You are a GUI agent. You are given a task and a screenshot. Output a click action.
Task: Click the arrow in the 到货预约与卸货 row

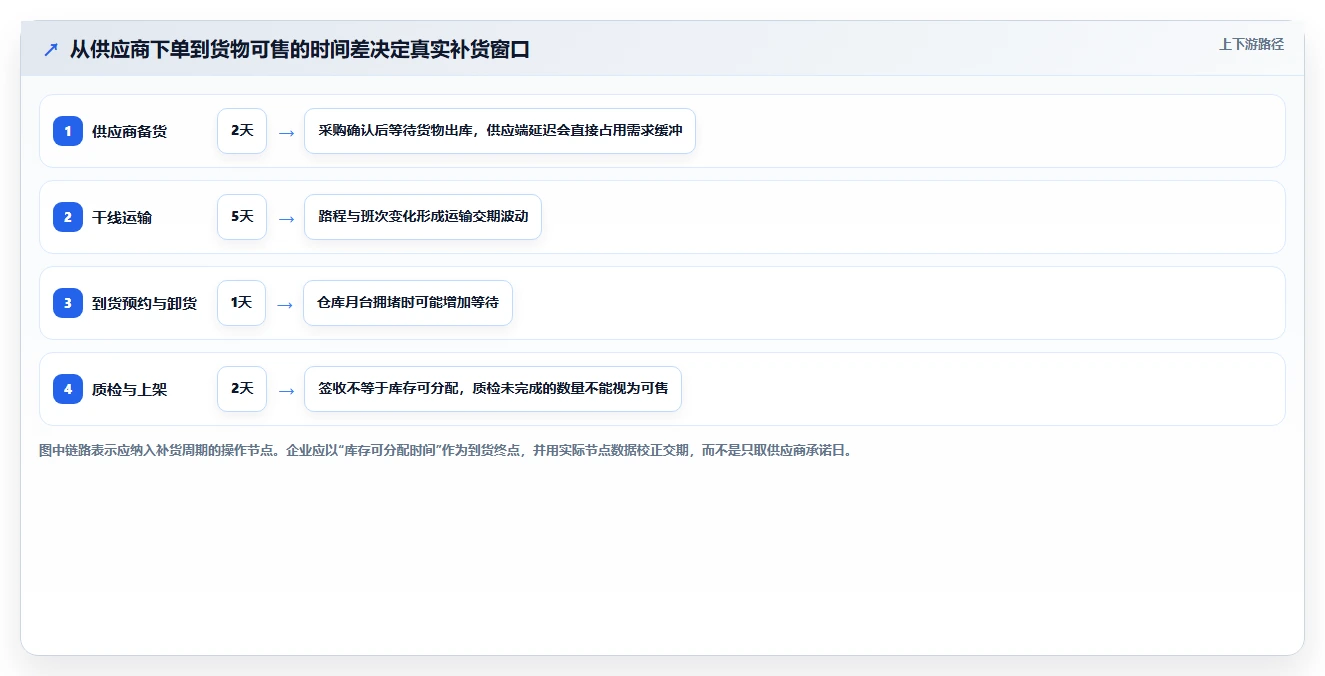(285, 304)
